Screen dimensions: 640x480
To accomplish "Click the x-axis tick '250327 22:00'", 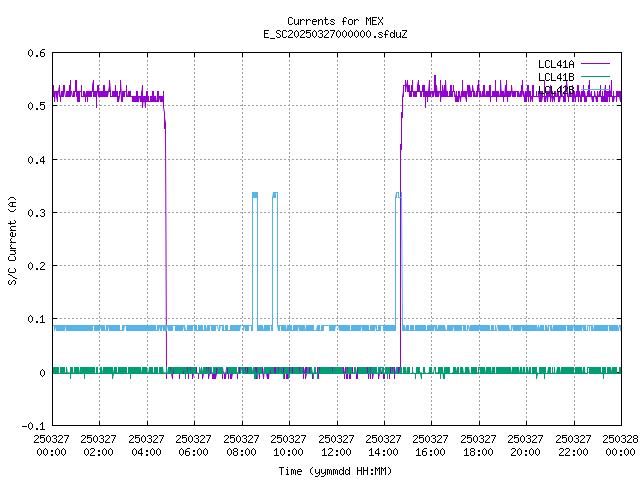I will tap(573, 445).
